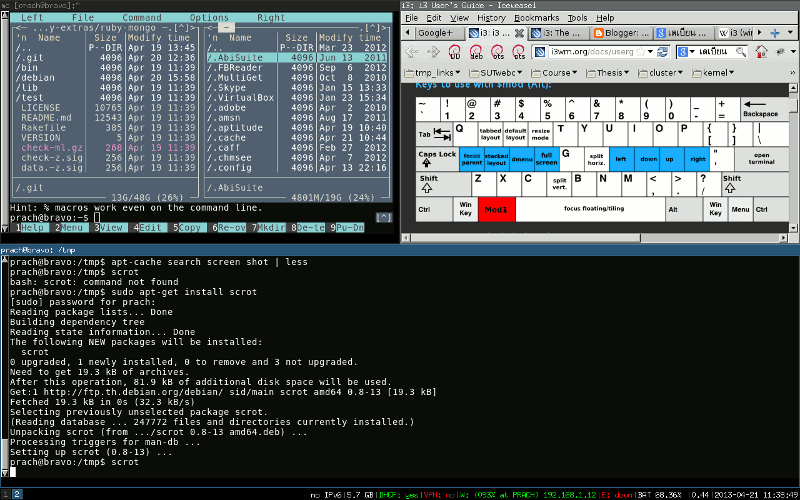Switch to the 'i3: The ...' tab
This screenshot has height=500, width=800.
click(x=558, y=33)
